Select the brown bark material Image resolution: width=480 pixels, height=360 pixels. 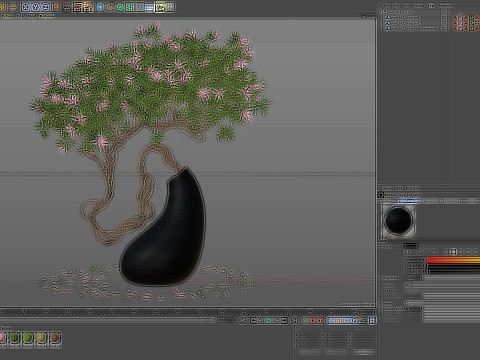55,338
